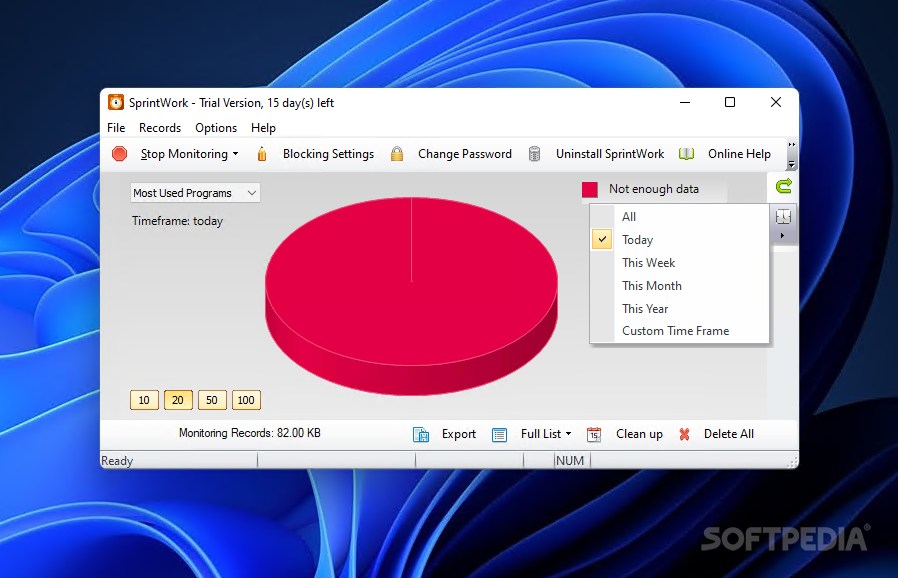898x578 pixels.
Task: Click the red pie chart
Action: click(x=411, y=296)
